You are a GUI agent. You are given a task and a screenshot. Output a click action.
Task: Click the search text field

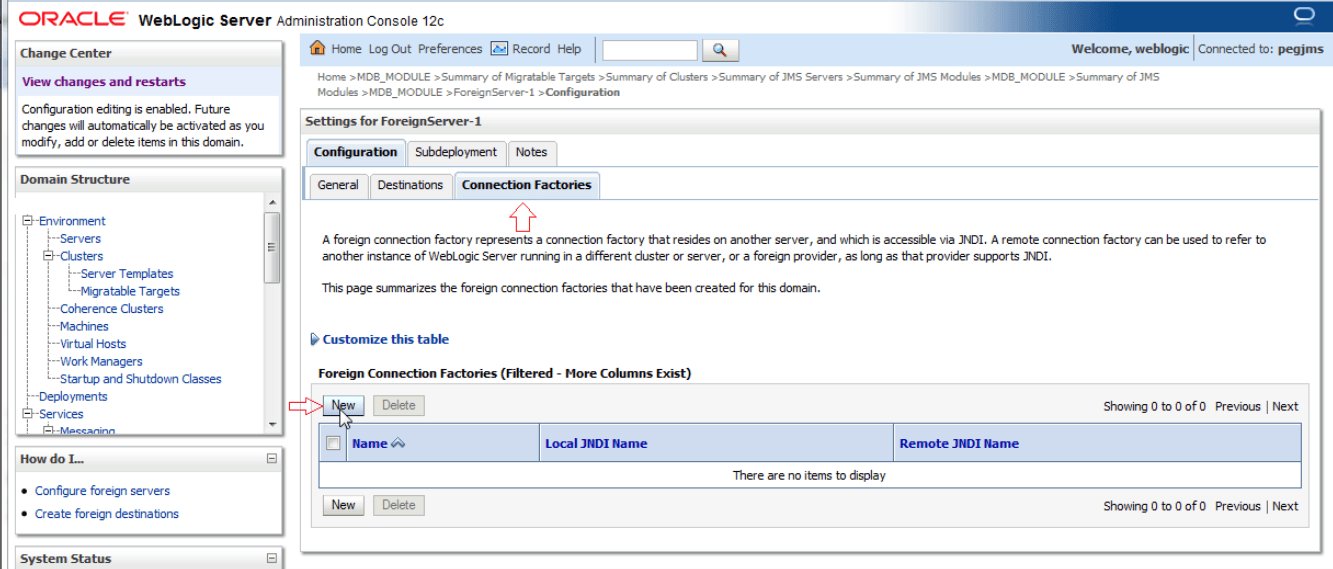tap(650, 50)
